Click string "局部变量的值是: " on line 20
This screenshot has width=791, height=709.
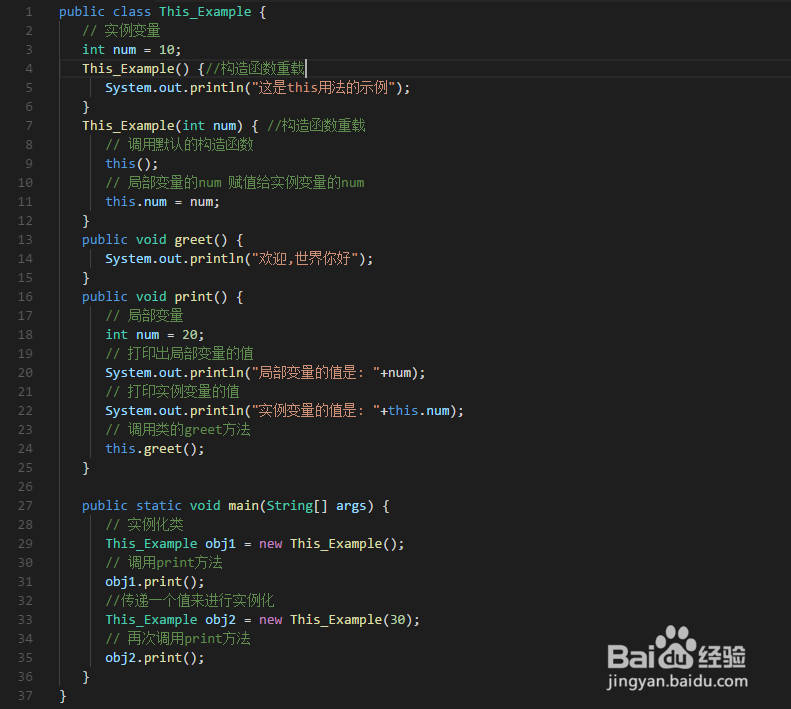pyautogui.click(x=315, y=373)
